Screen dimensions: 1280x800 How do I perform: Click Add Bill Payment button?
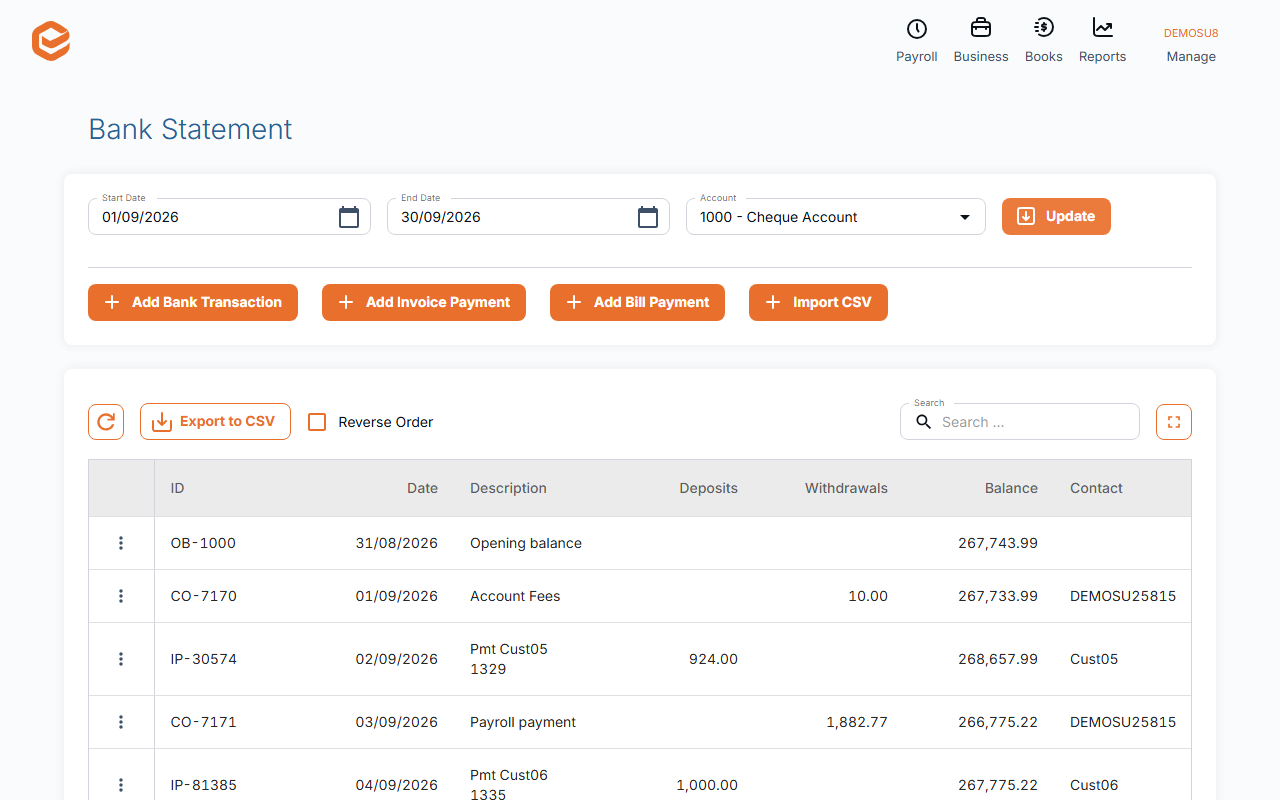point(637,302)
